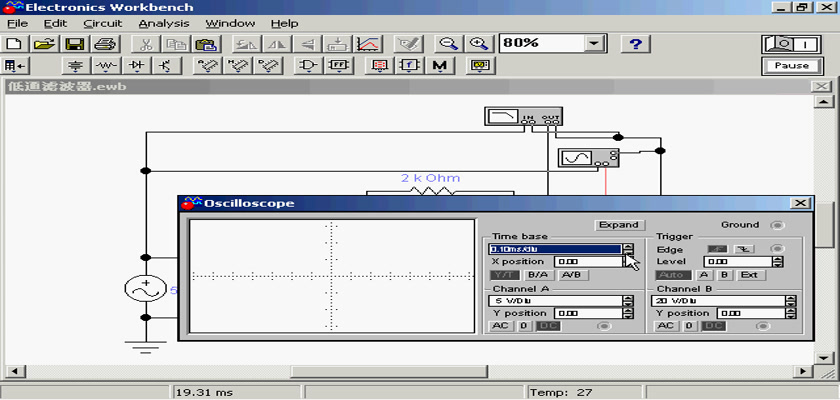The width and height of the screenshot is (840, 400).
Task: Set trigger source to Ext
Action: (x=750, y=275)
